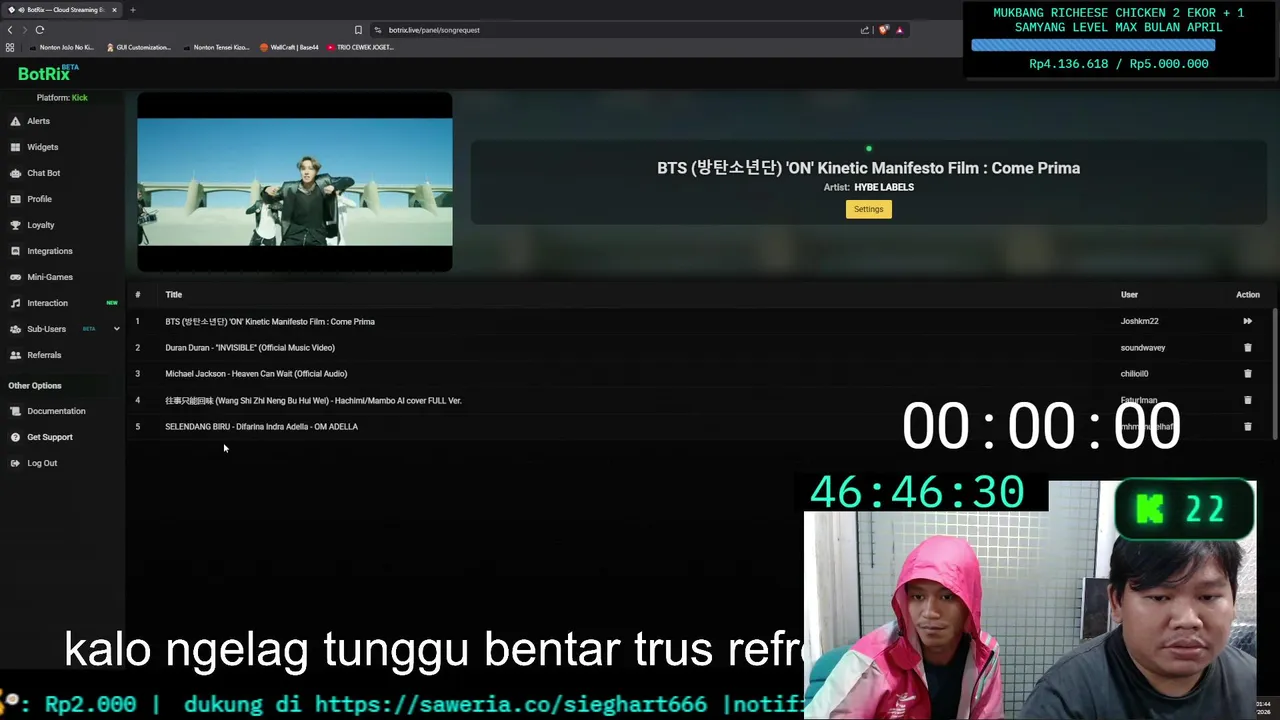Click the share icon in address bar
This screenshot has height=720, width=1280.
tap(865, 30)
